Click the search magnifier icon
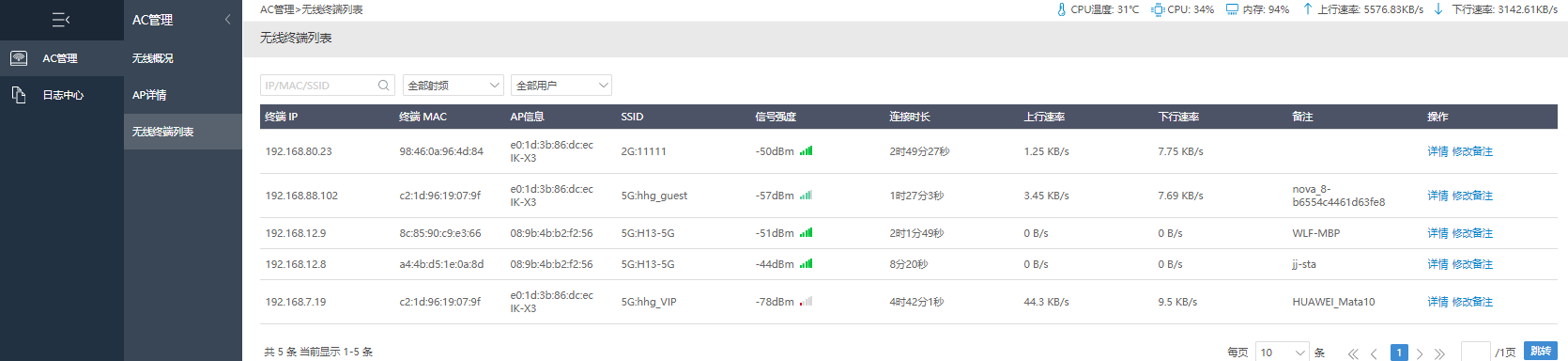 coord(383,86)
